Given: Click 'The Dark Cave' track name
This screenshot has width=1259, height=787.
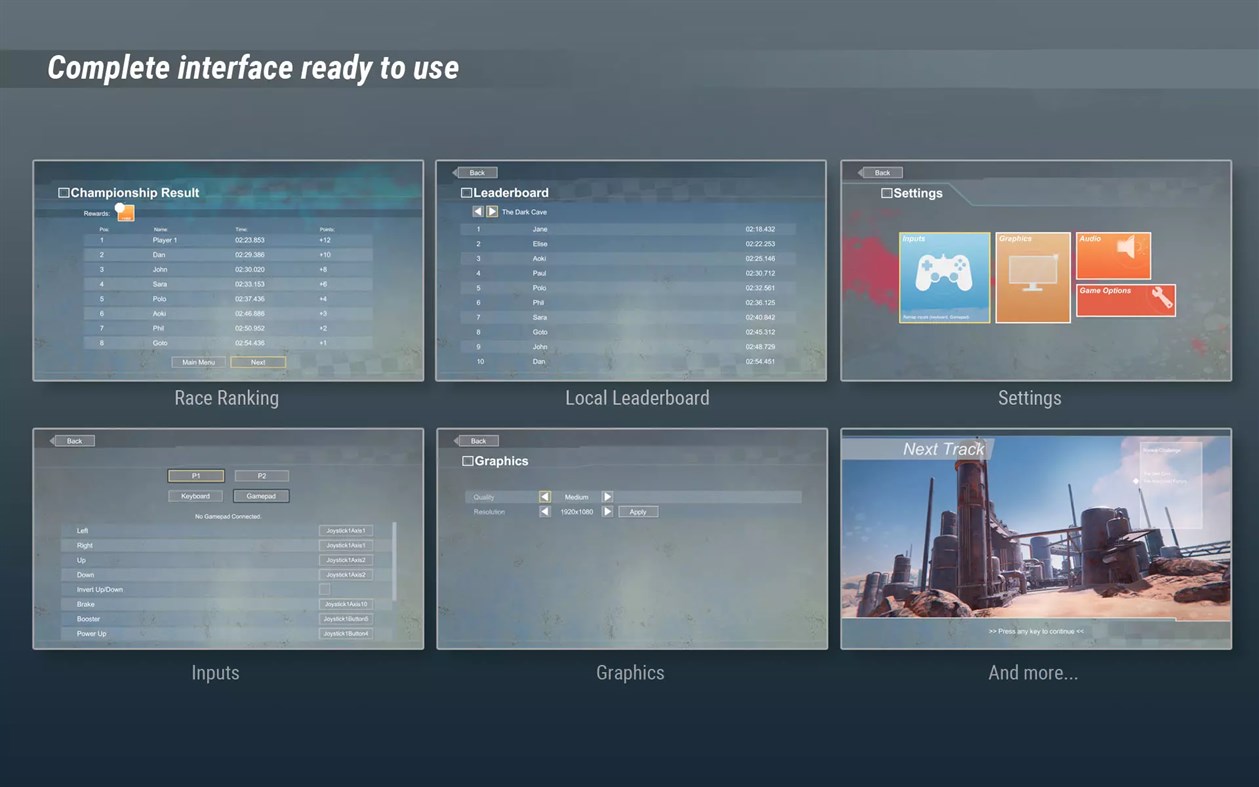Looking at the screenshot, I should [x=524, y=212].
